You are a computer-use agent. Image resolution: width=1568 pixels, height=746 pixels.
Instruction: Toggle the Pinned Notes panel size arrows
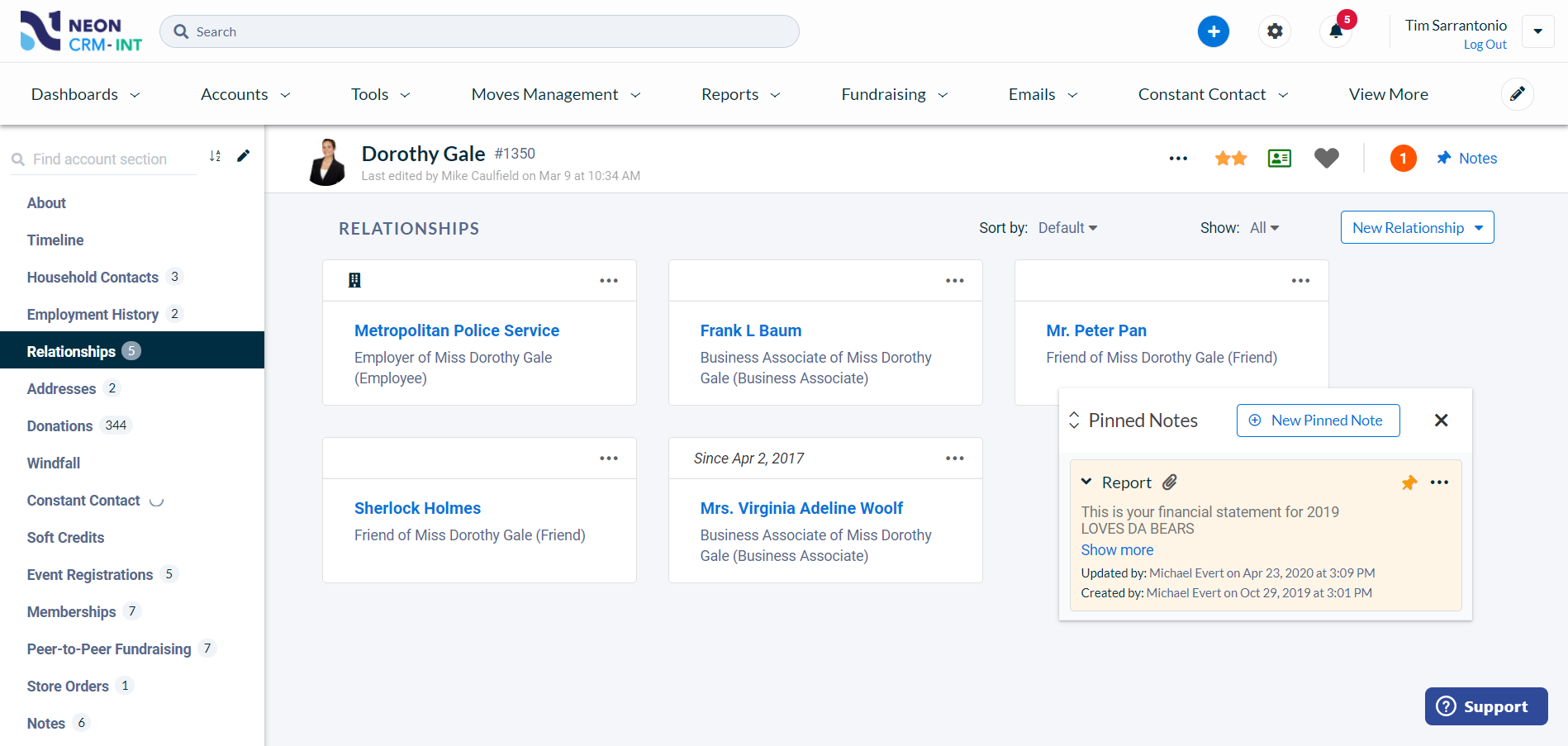pyautogui.click(x=1074, y=420)
